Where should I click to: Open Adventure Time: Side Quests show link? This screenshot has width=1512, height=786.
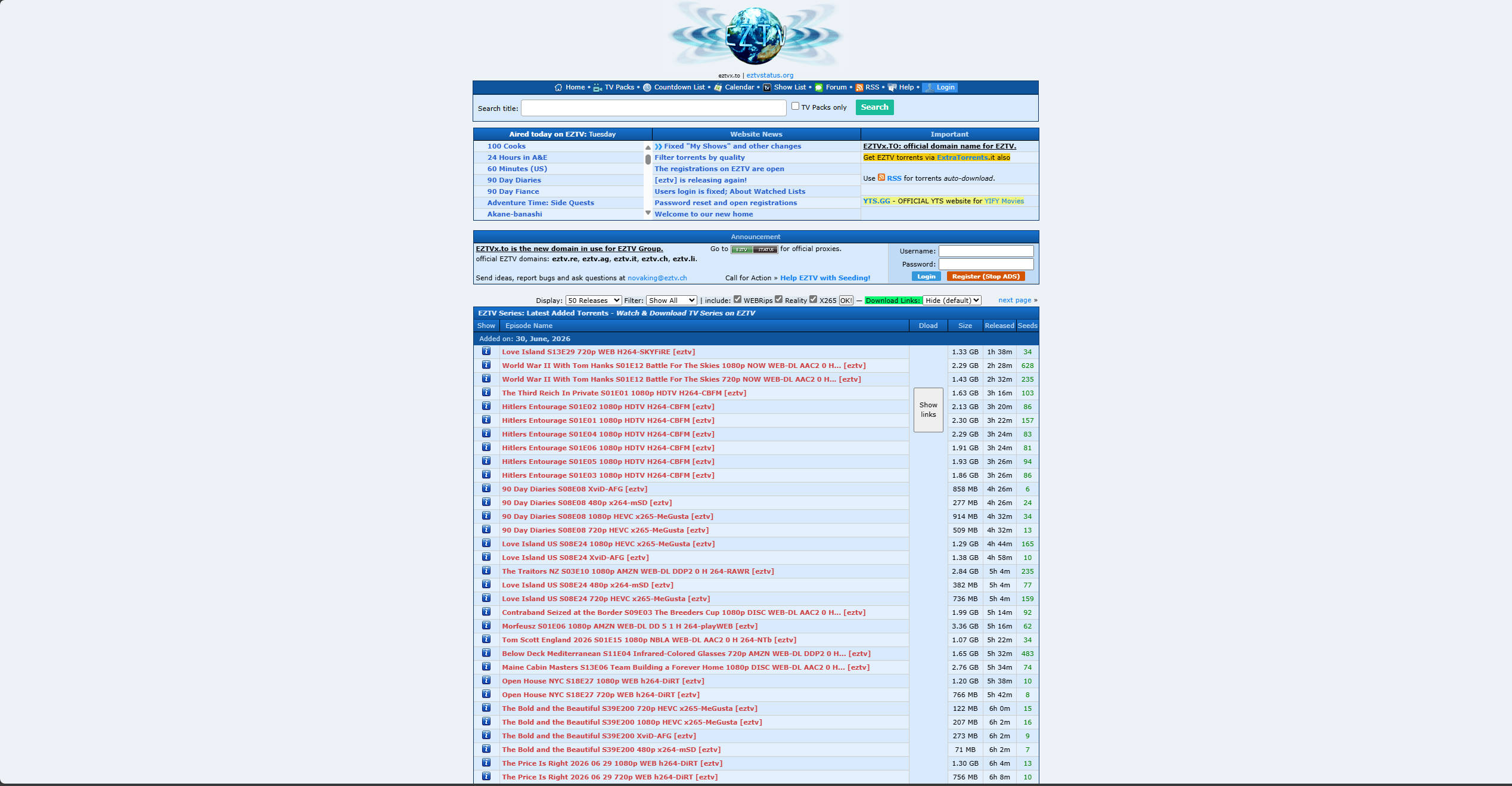tap(541, 203)
